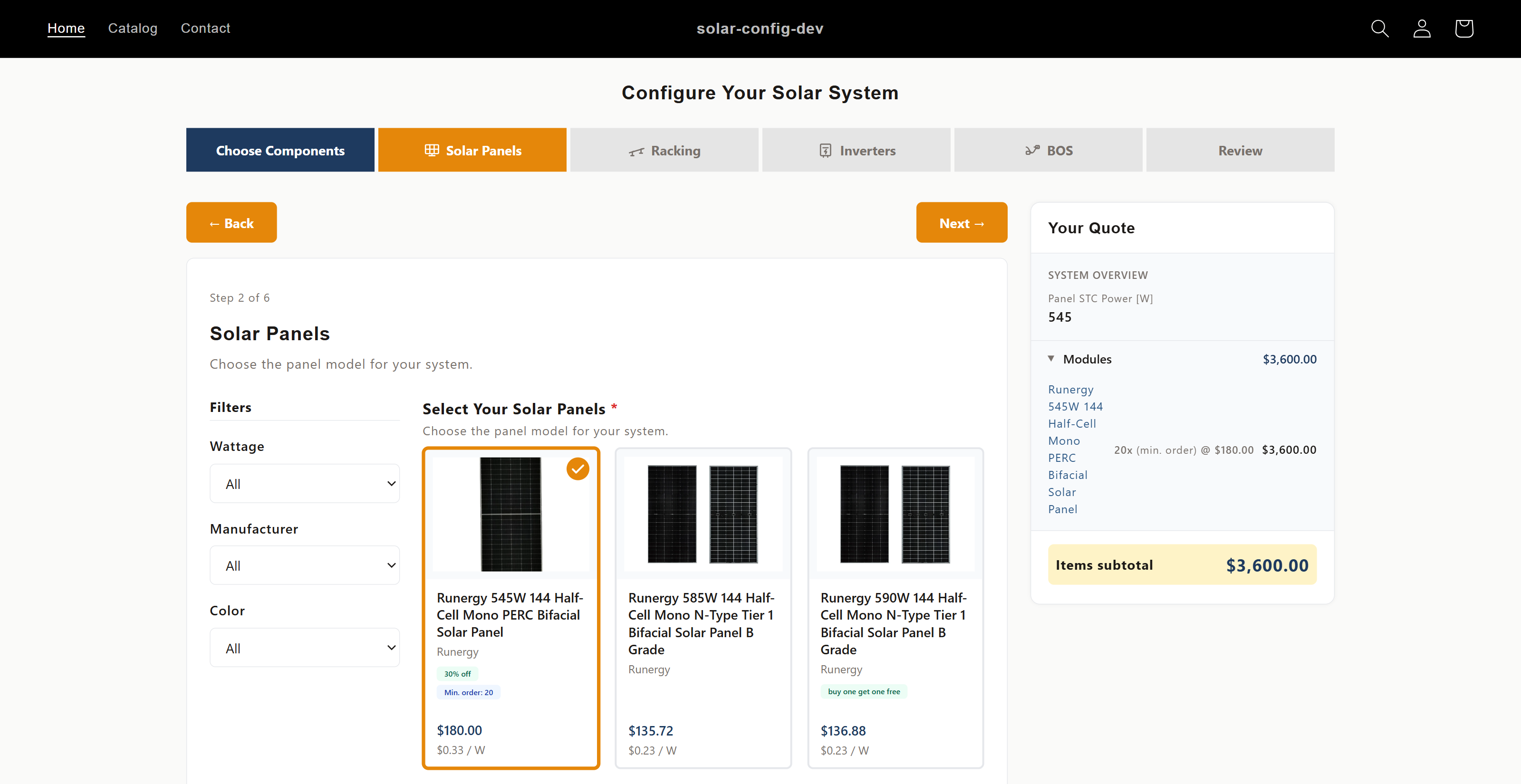Open the Contact menu item
1521x784 pixels.
coord(205,29)
